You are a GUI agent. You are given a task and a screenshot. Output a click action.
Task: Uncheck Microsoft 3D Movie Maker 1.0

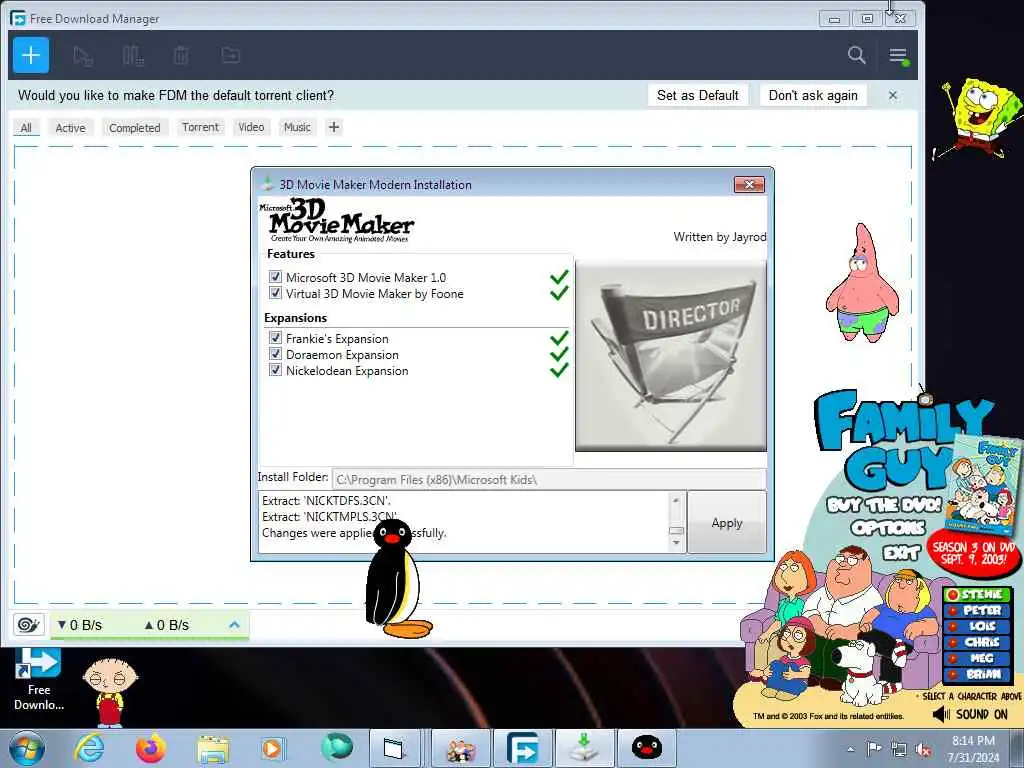tap(276, 277)
